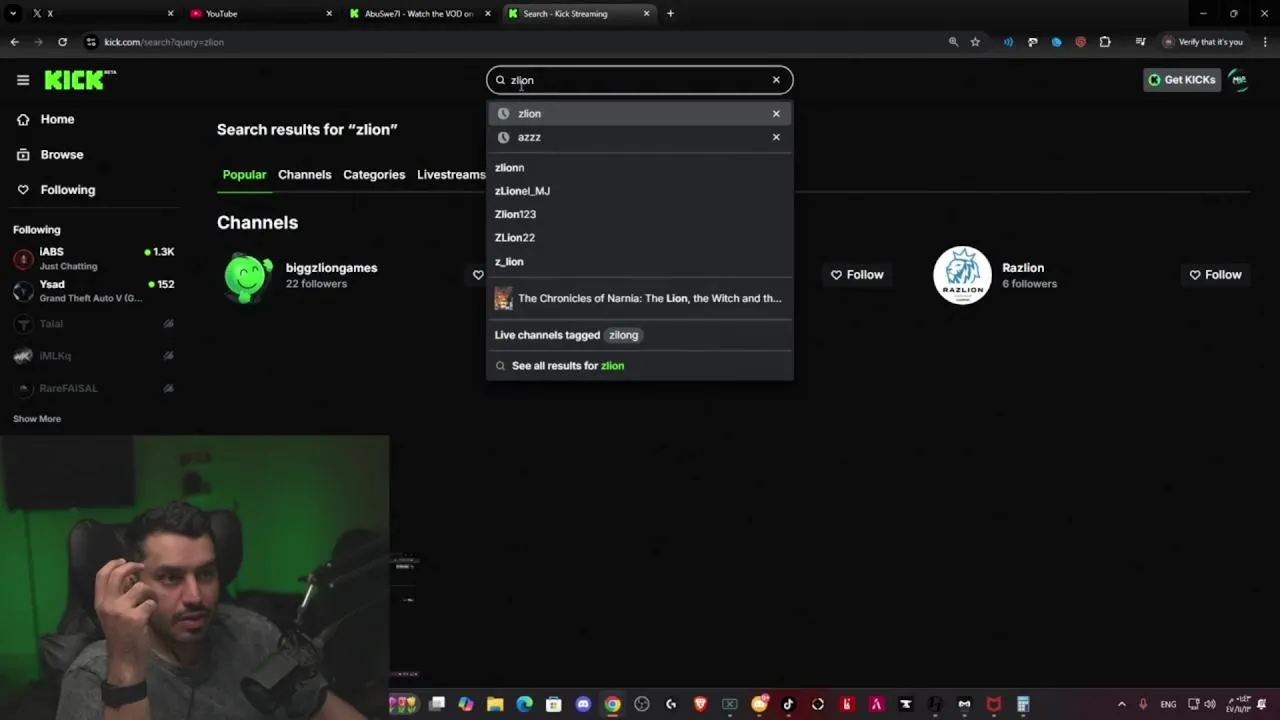The height and width of the screenshot is (720, 1280).
Task: Open the user profile avatar menu
Action: (1239, 80)
